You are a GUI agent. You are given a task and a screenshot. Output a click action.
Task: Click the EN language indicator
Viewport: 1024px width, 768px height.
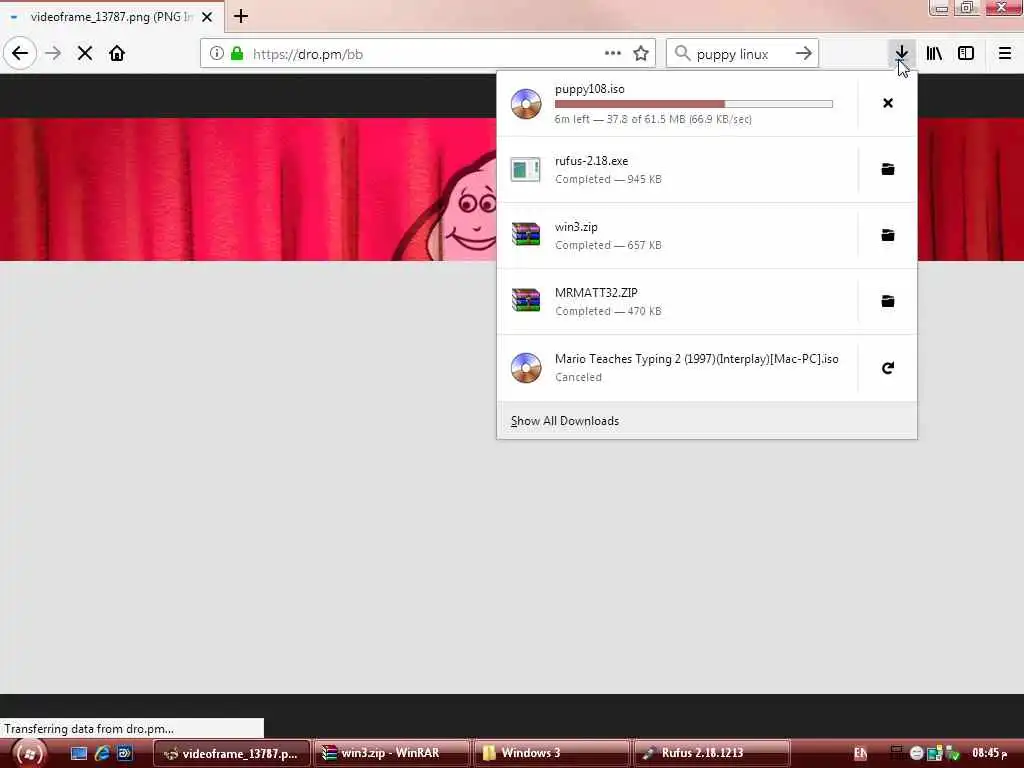(x=860, y=753)
